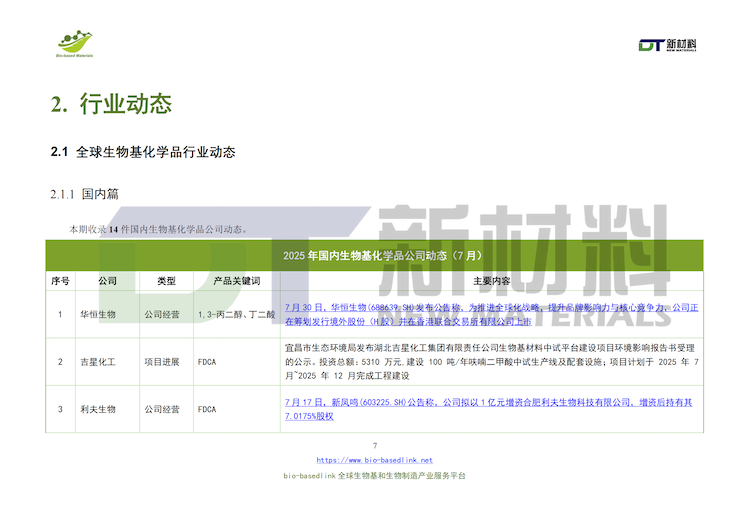Click the 1,3-丙二醇、丁二酸 keyword cell
This screenshot has width=750, height=530.
[236, 314]
